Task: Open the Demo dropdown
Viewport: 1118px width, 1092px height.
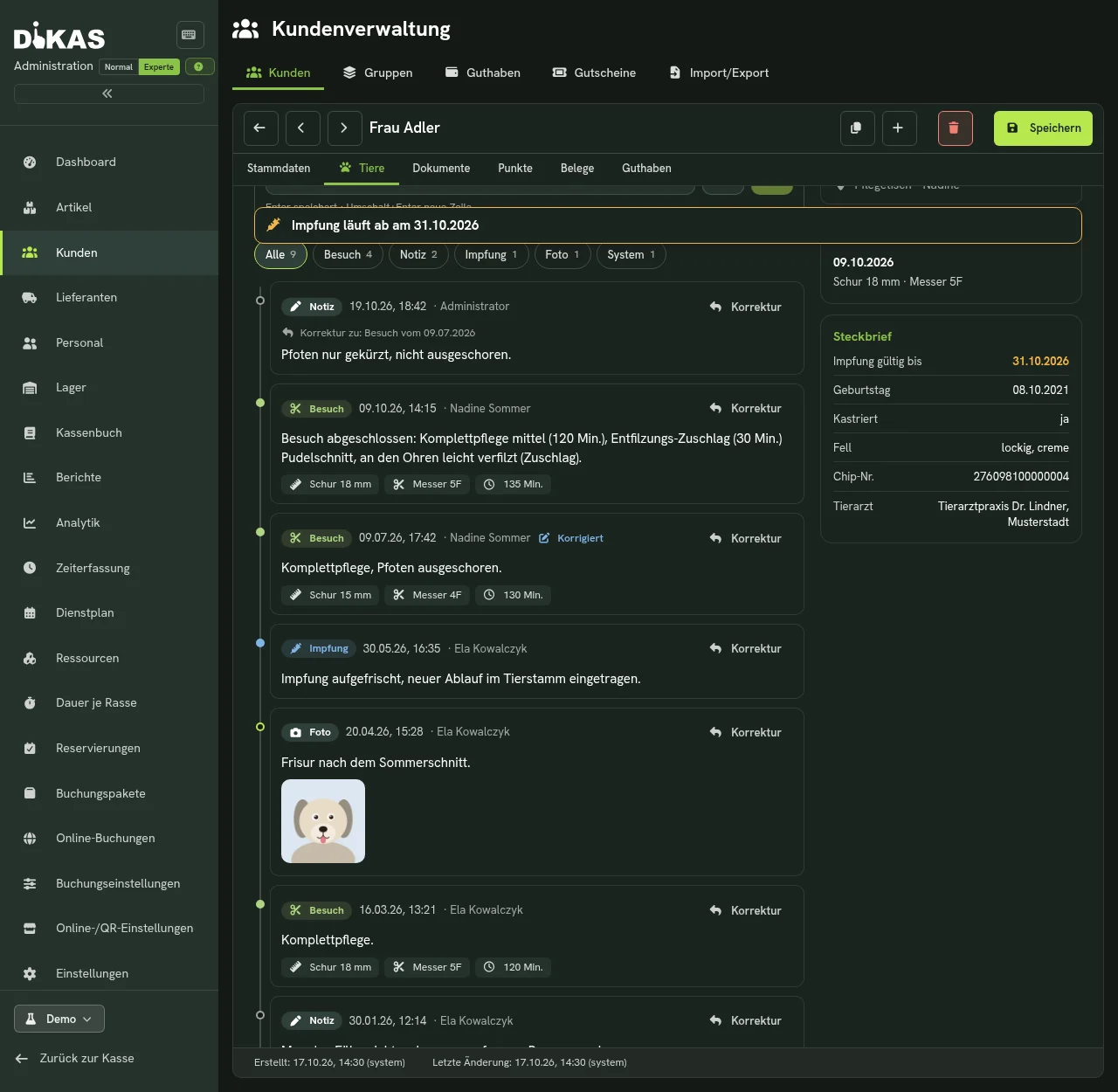Action: (x=59, y=1019)
